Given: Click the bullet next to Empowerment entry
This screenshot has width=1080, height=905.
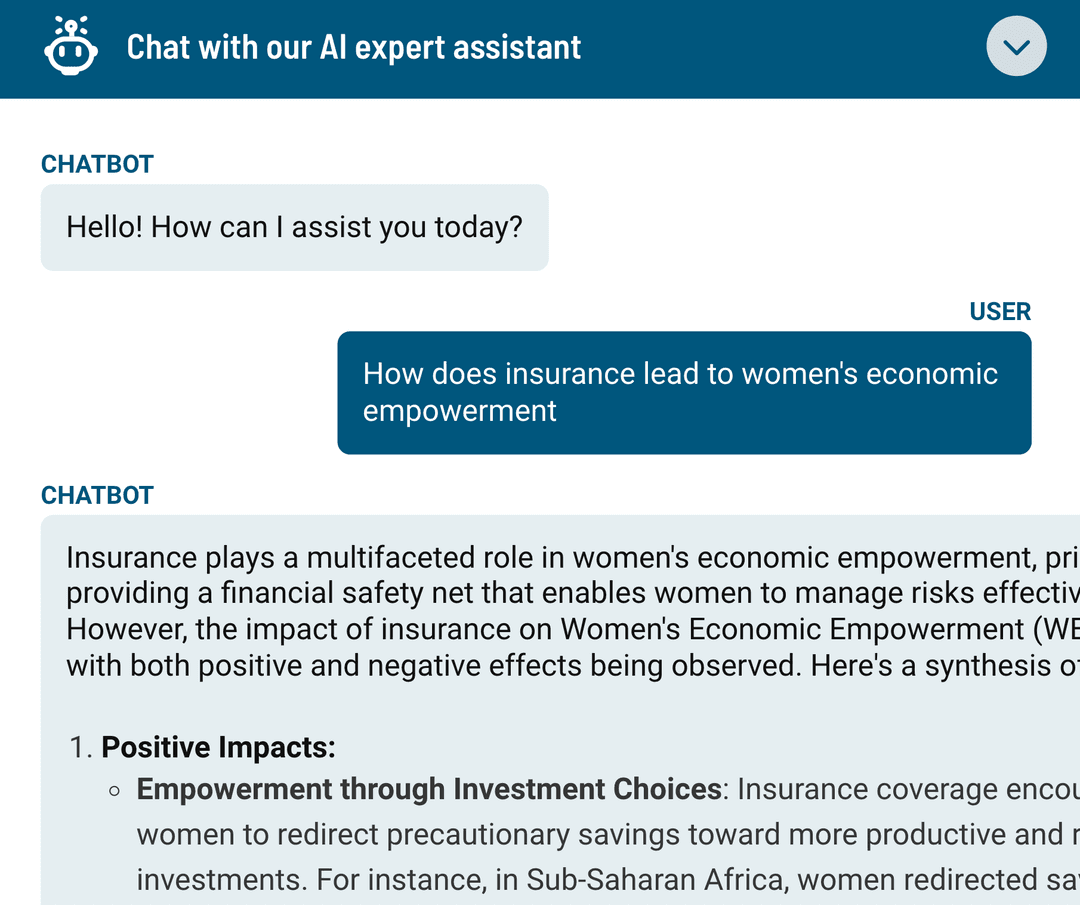Looking at the screenshot, I should click(113, 790).
